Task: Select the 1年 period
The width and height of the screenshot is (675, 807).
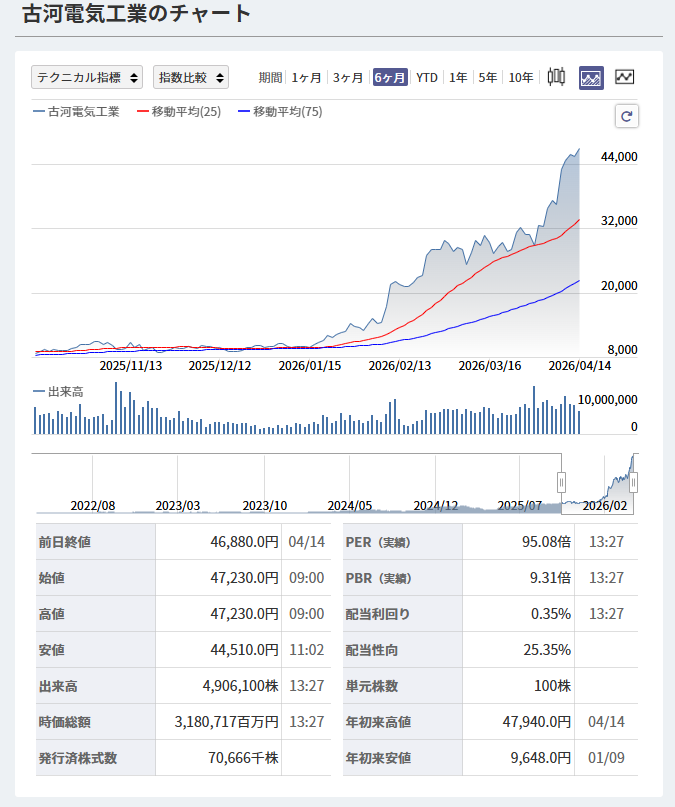Action: tap(458, 78)
